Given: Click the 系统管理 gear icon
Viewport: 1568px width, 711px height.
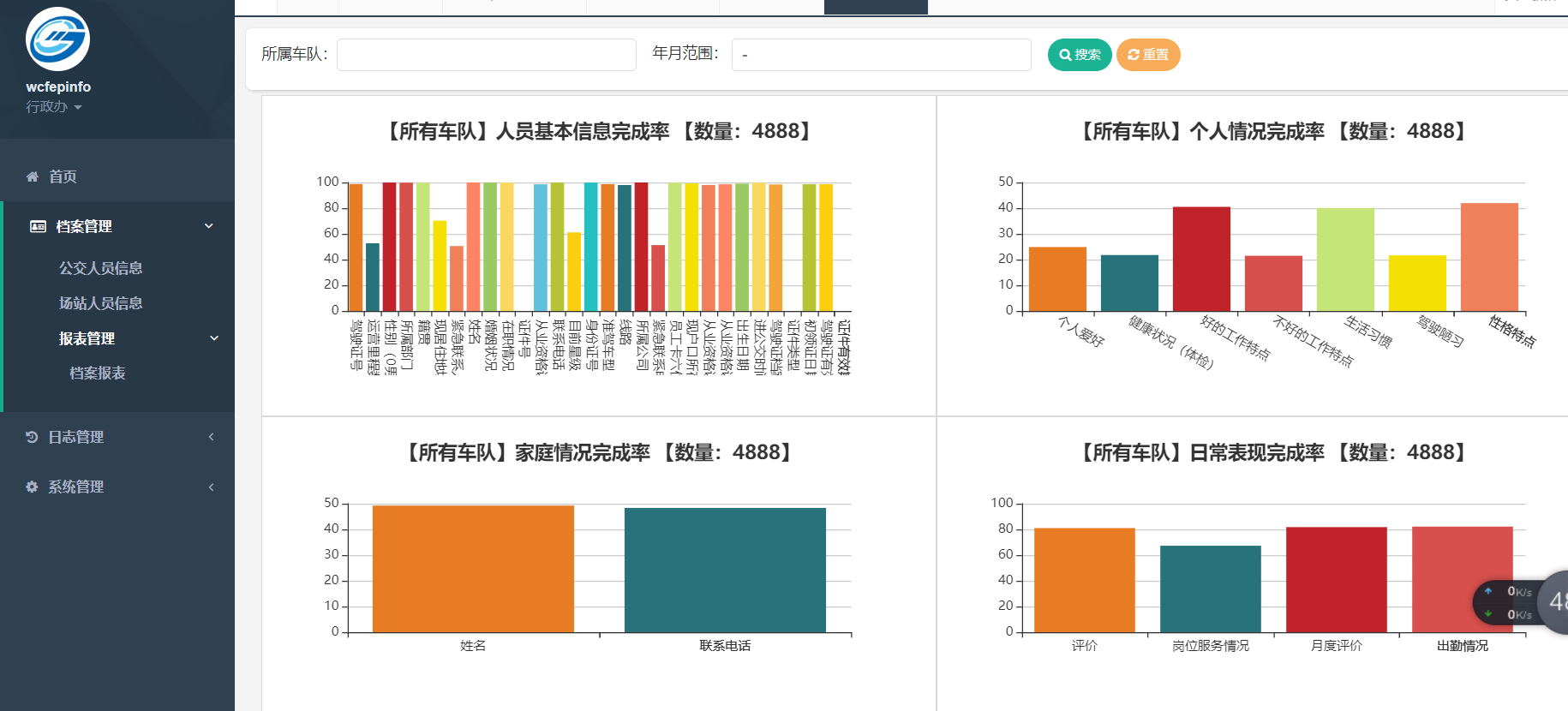Looking at the screenshot, I should click(32, 487).
